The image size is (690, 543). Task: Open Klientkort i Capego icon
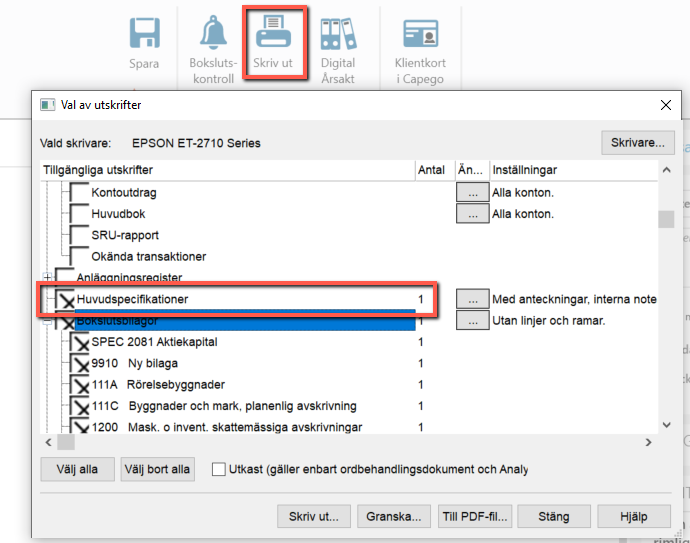click(x=421, y=33)
